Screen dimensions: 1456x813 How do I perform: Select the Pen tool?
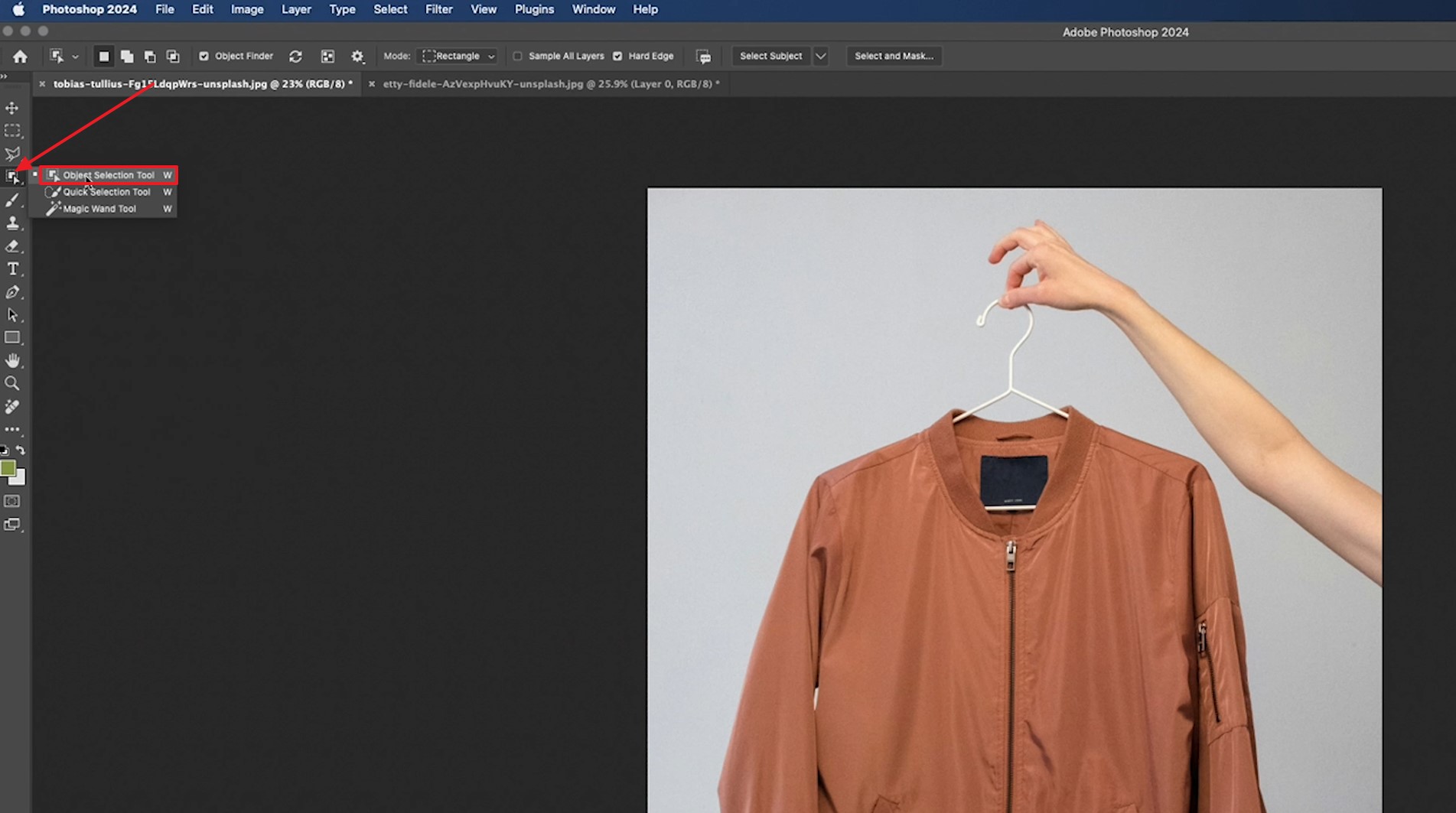pos(12,292)
